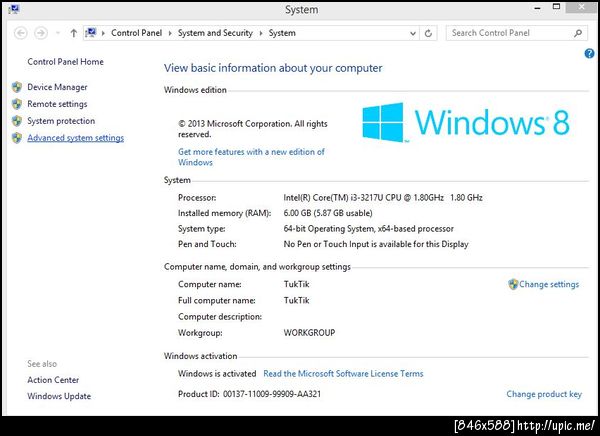Expand arrow after Control Panel breadcrumb
Screen dimensions: 600x436
point(170,33)
